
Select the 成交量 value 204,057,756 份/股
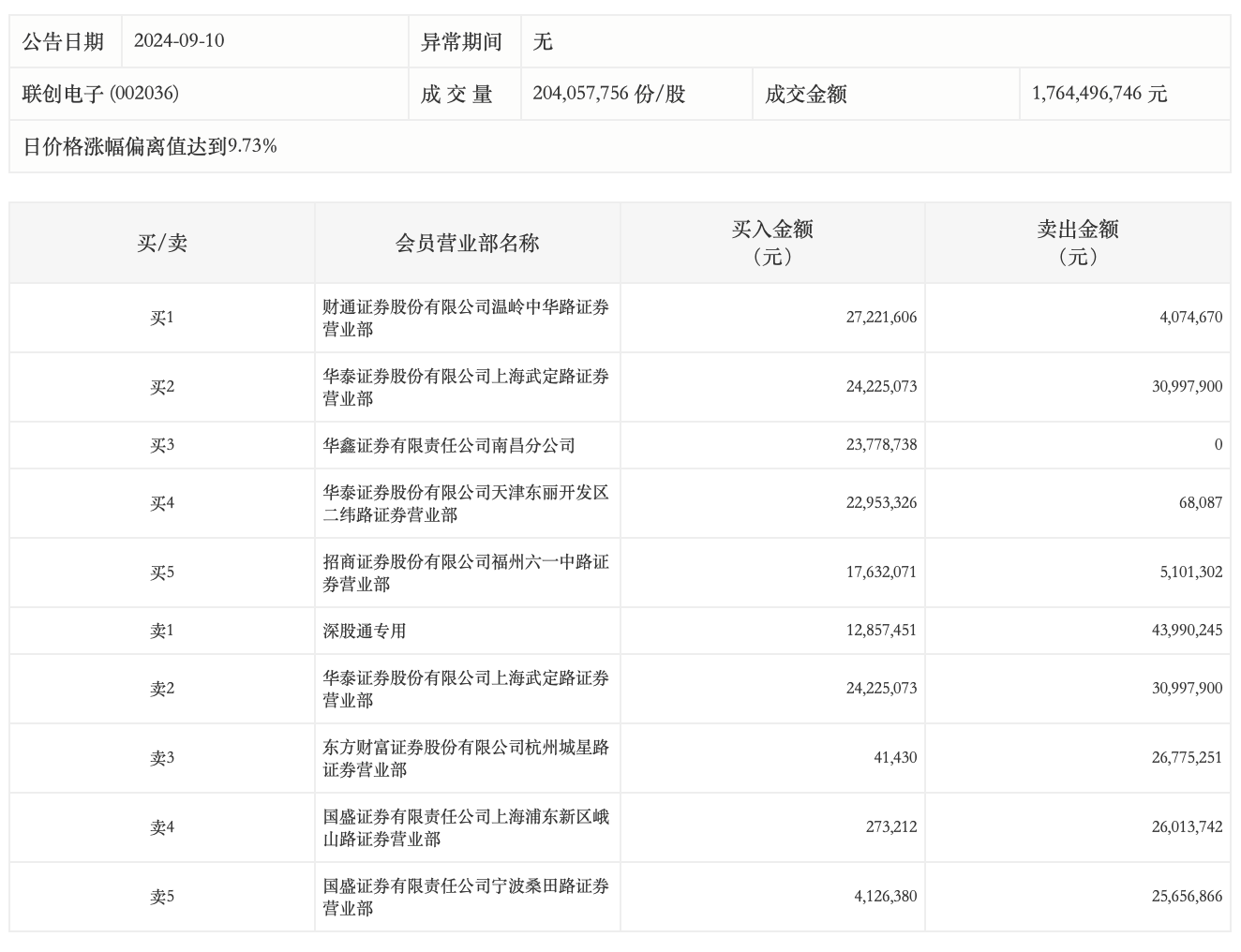pyautogui.click(x=608, y=94)
